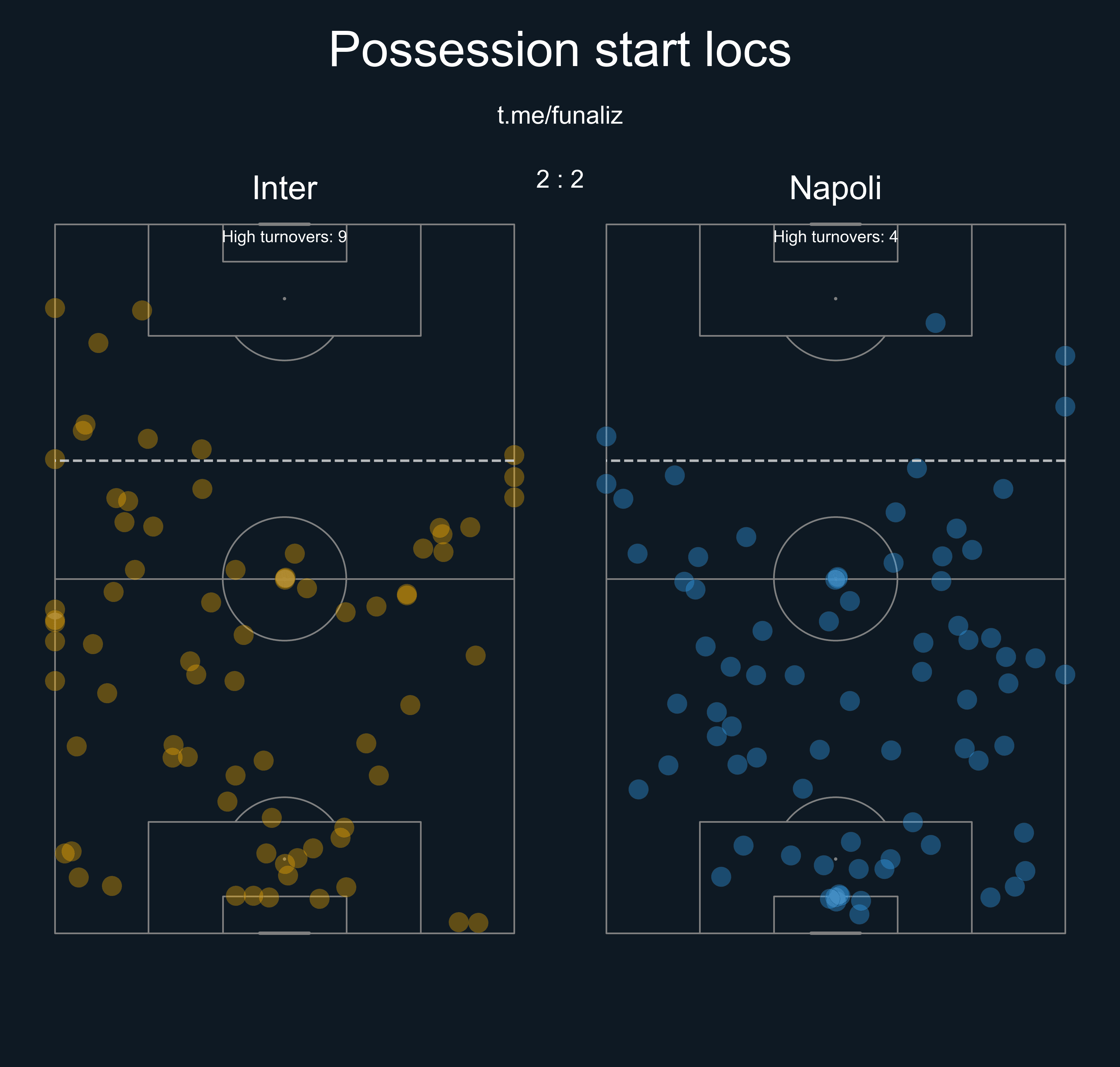Click the bright kickoff dot at Inter's center spot
This screenshot has width=1120, height=1067.
click(285, 579)
